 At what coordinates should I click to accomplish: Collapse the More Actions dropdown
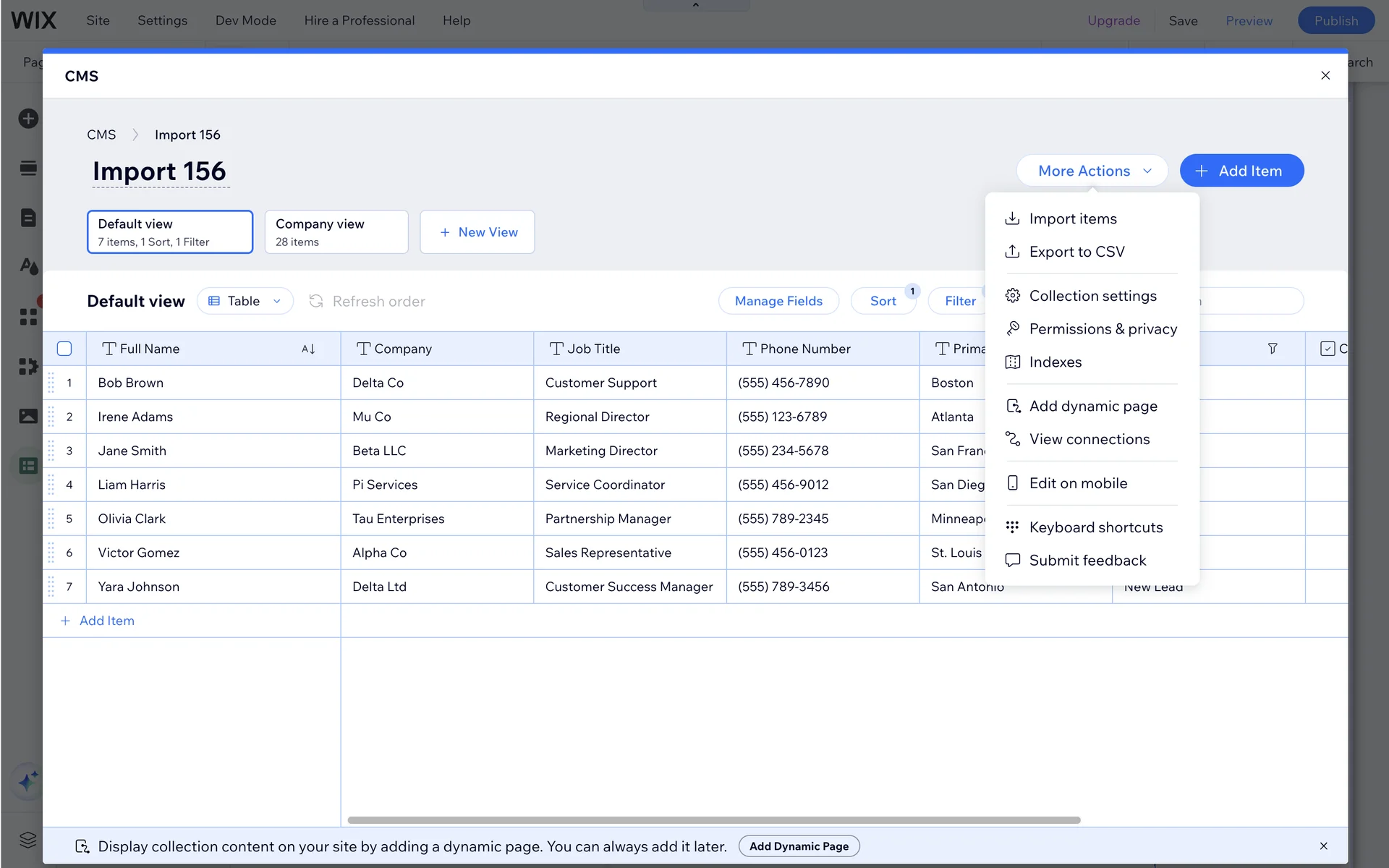(x=1092, y=171)
